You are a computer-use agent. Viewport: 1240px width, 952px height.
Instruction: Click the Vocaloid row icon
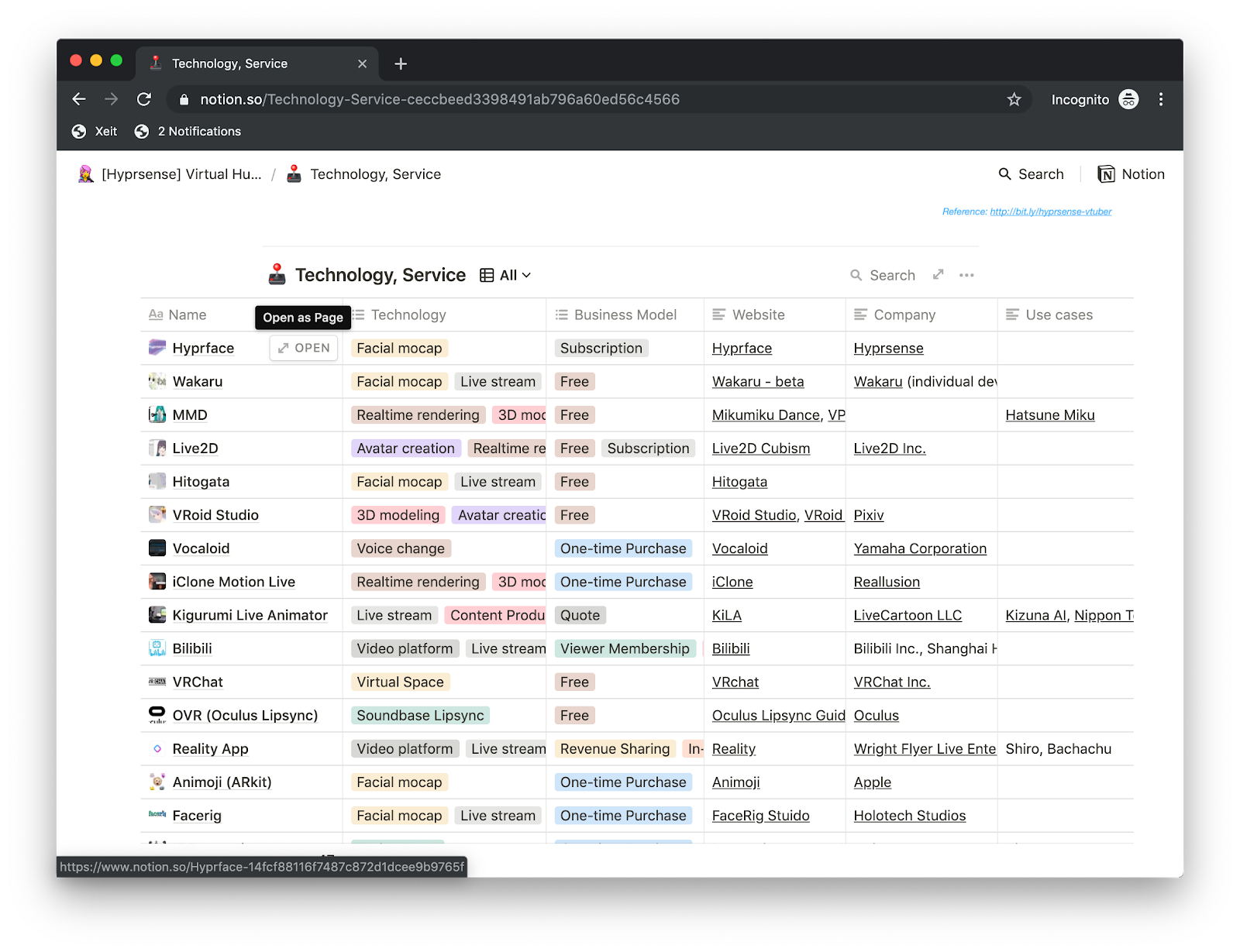coord(157,548)
